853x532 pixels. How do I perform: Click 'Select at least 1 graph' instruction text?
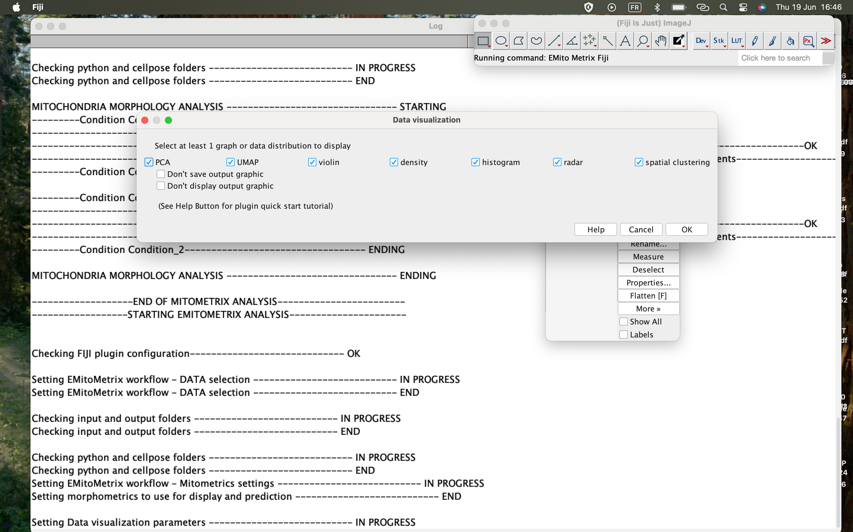pos(252,146)
